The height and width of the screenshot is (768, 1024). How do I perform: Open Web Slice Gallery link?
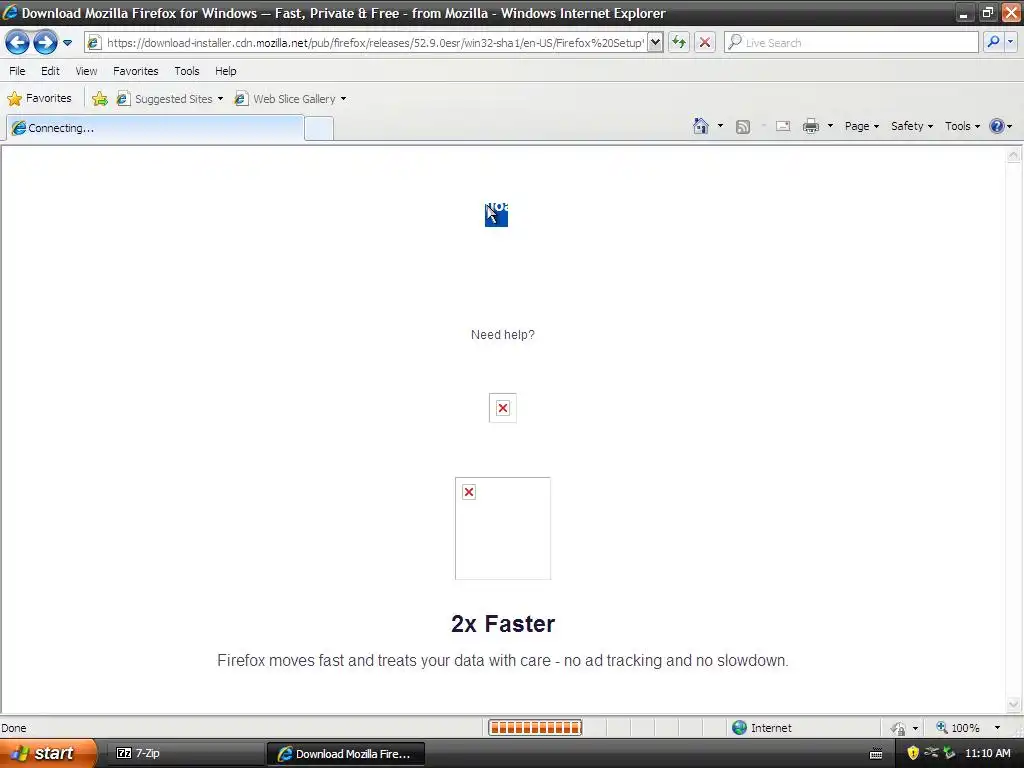[285, 99]
